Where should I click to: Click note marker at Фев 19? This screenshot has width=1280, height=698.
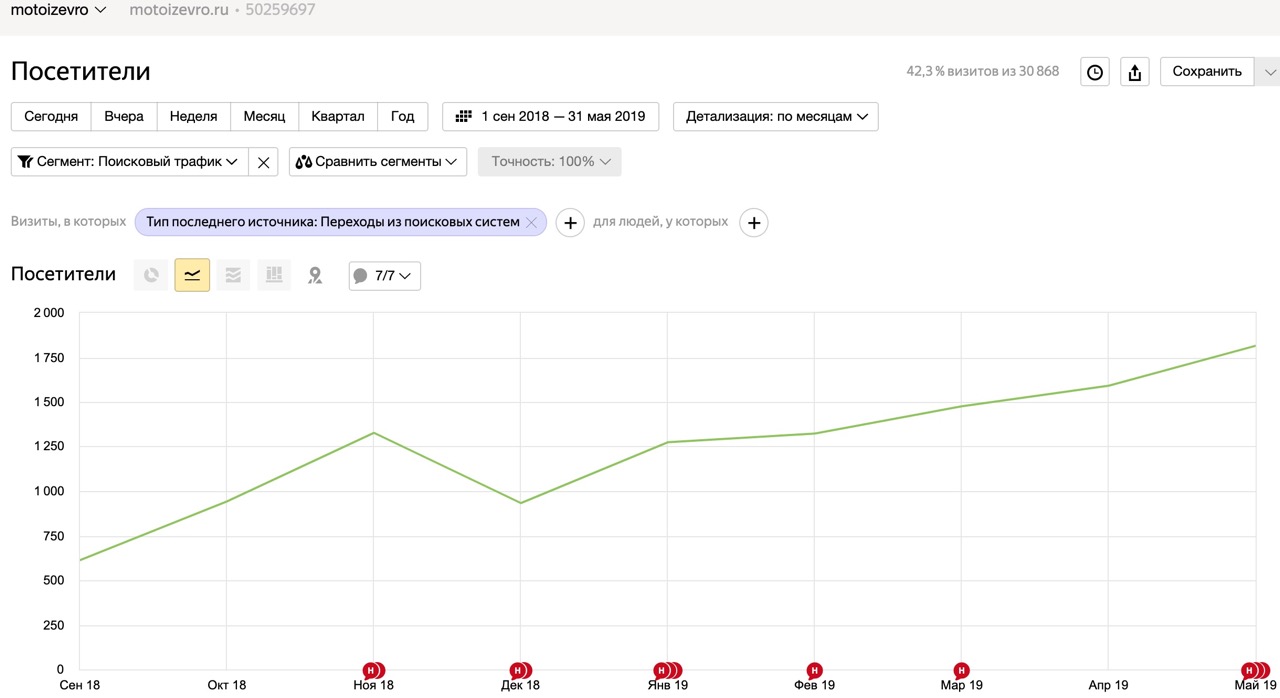(814, 670)
